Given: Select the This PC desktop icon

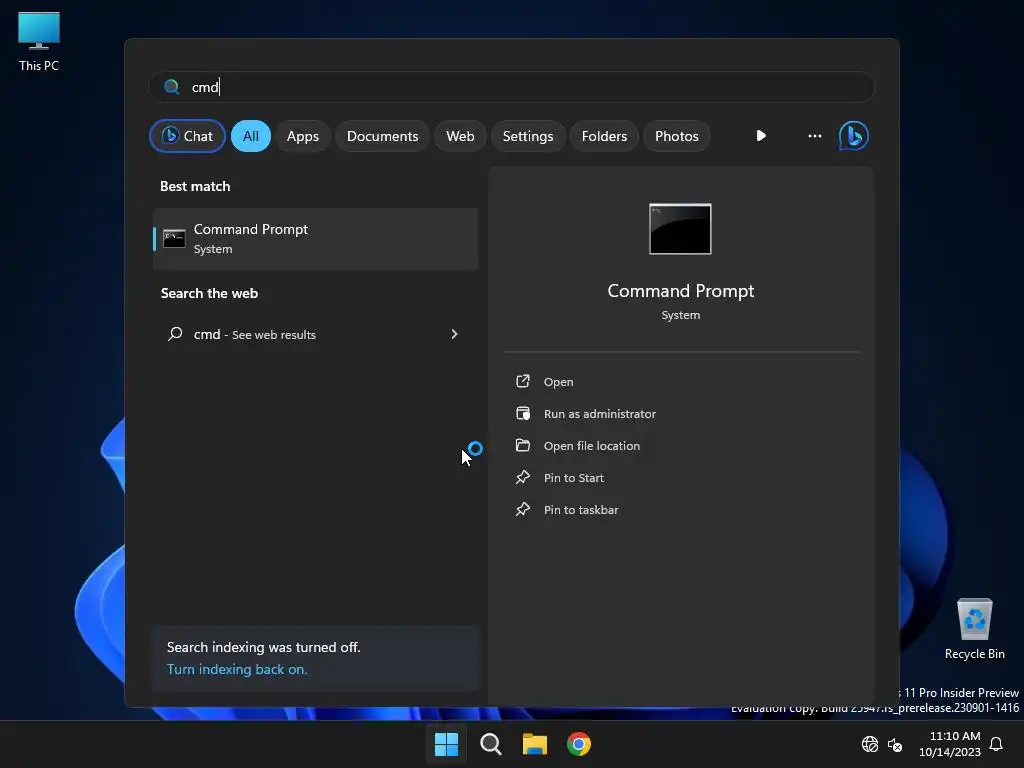Looking at the screenshot, I should pyautogui.click(x=39, y=42).
